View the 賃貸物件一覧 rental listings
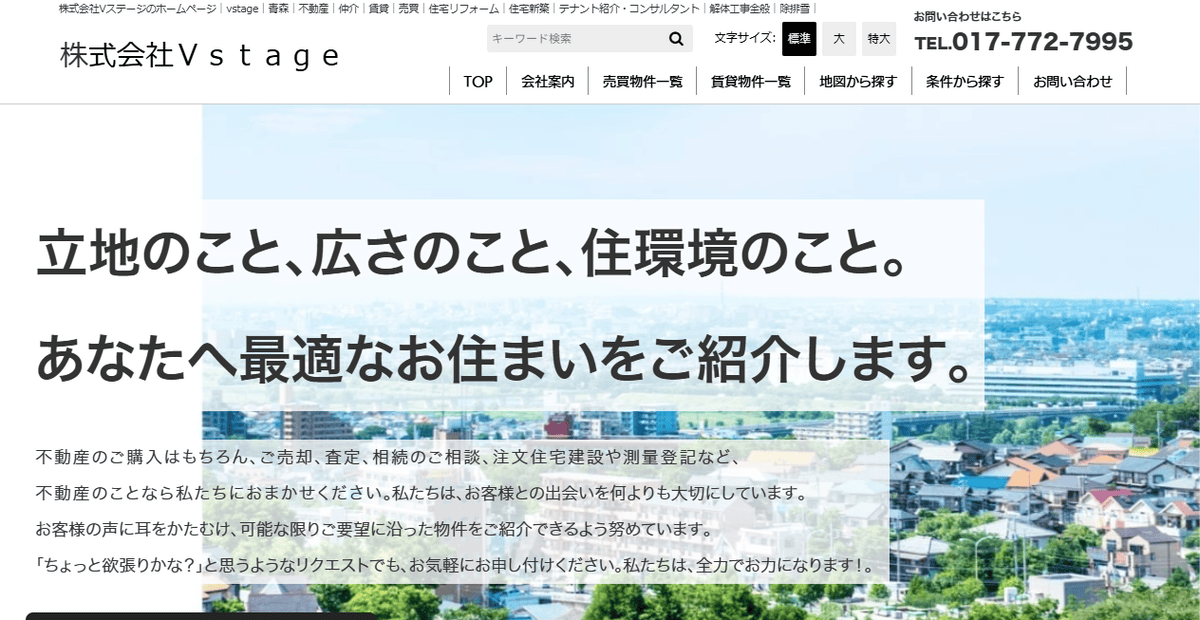Viewport: 1200px width, 620px height. pyautogui.click(x=752, y=81)
